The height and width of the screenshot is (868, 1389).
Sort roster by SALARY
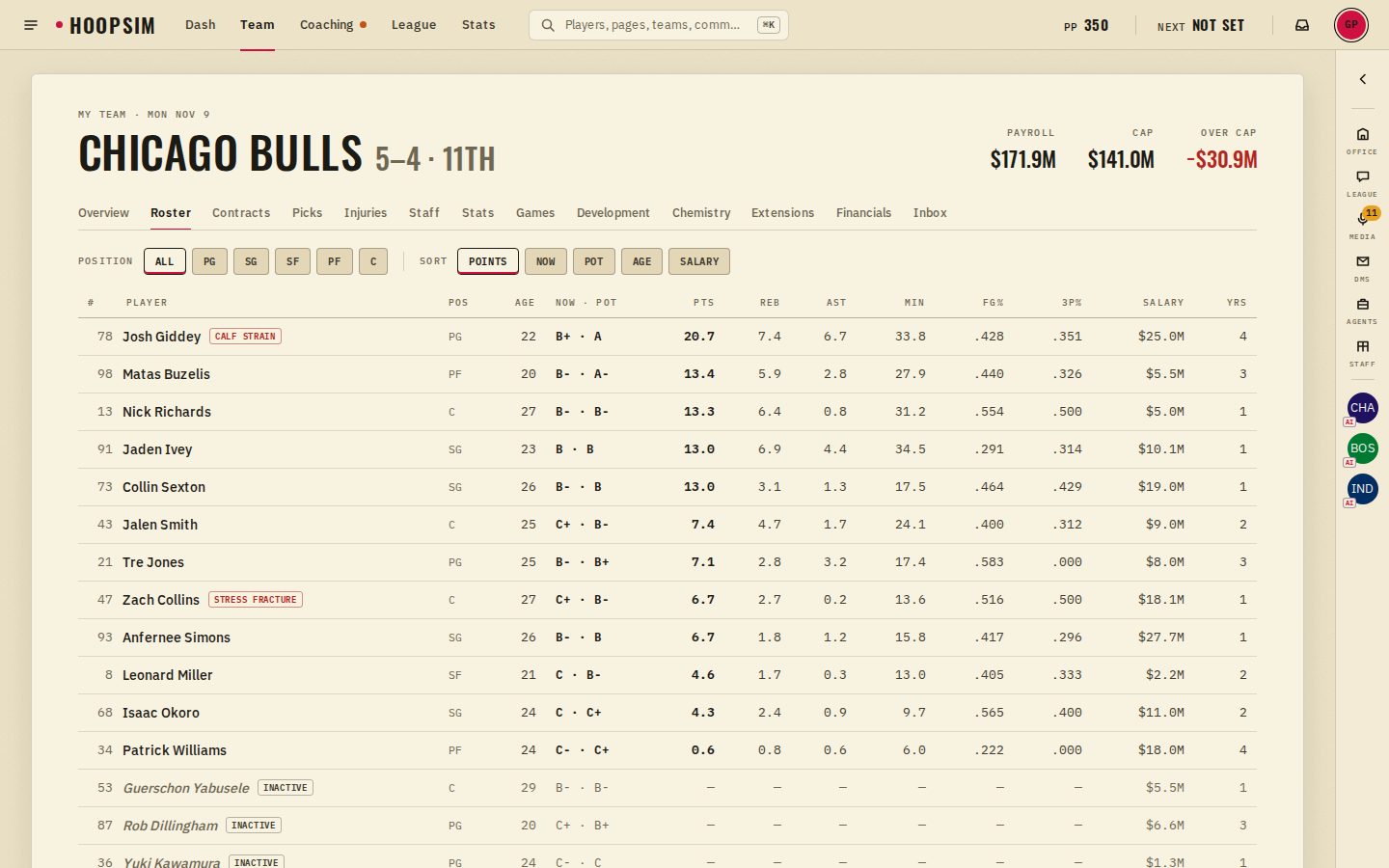(699, 261)
